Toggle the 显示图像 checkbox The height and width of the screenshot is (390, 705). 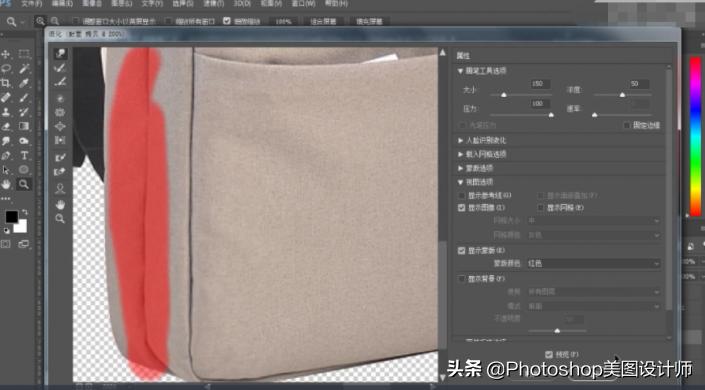461,208
